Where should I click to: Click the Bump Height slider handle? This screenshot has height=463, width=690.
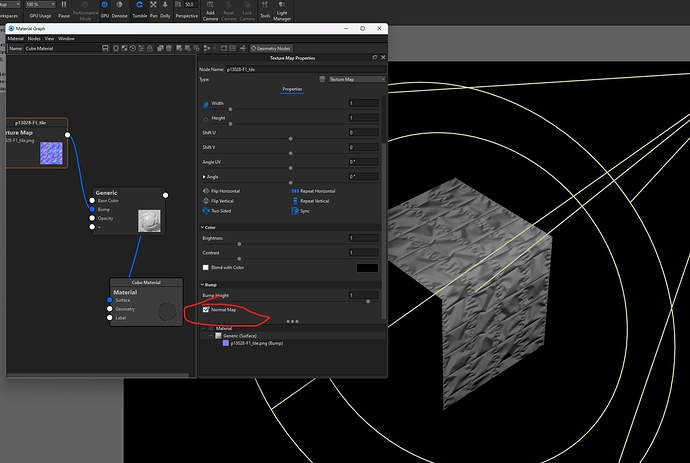(x=368, y=301)
